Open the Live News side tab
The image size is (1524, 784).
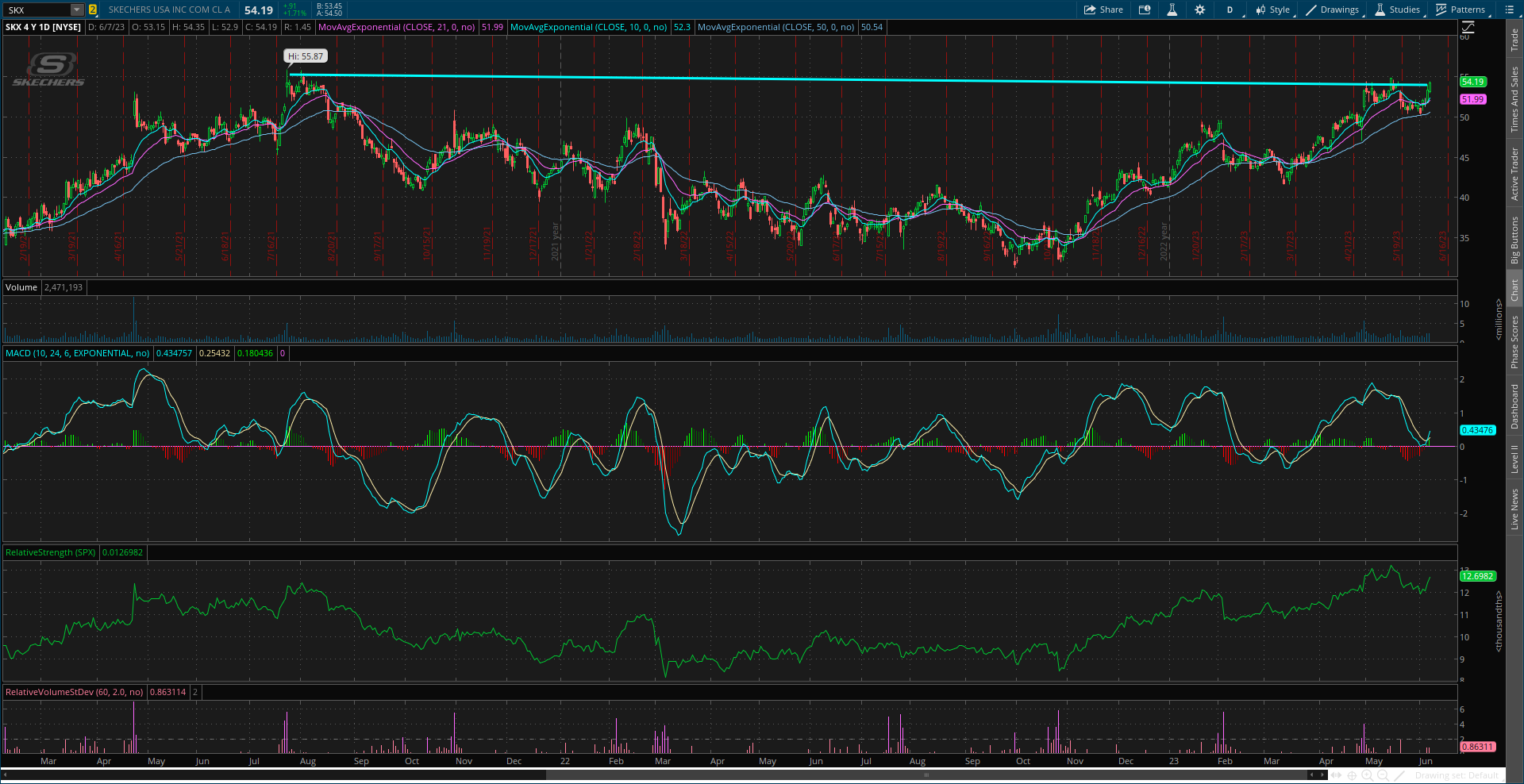[x=1514, y=509]
